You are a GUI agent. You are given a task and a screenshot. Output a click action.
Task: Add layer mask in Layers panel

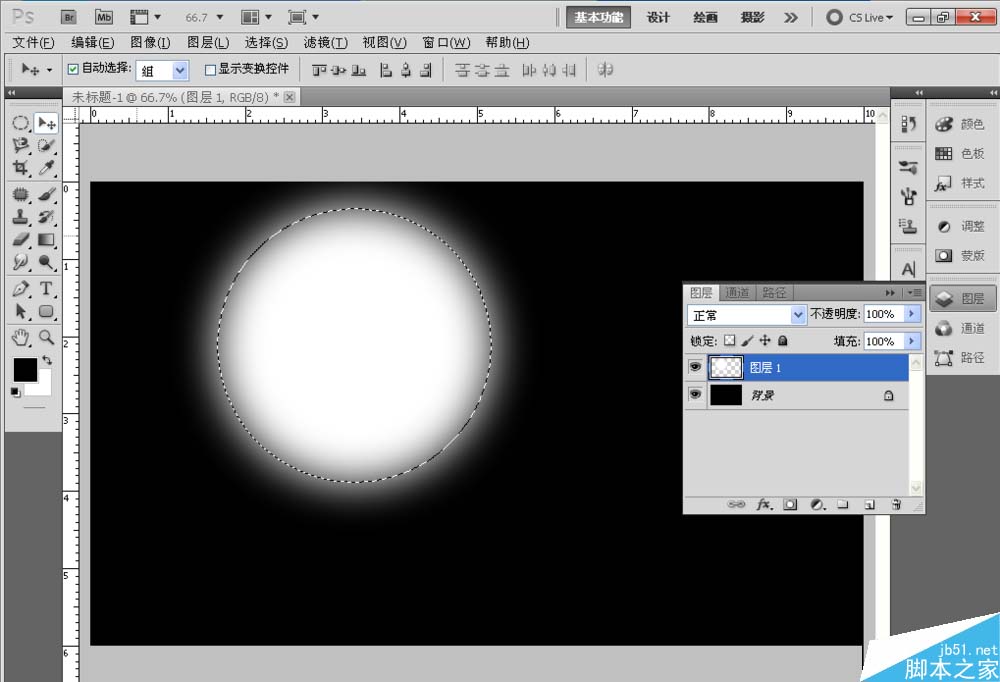point(790,505)
